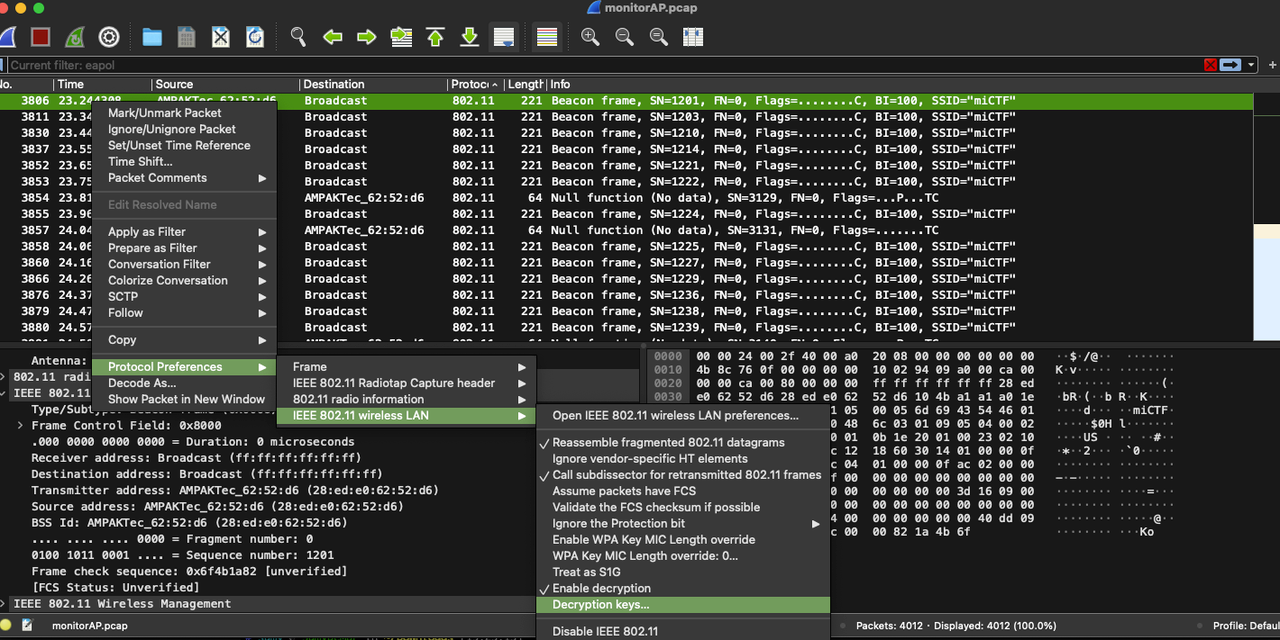The height and width of the screenshot is (640, 1280).
Task: Zoom in on packet text
Action: click(x=590, y=37)
